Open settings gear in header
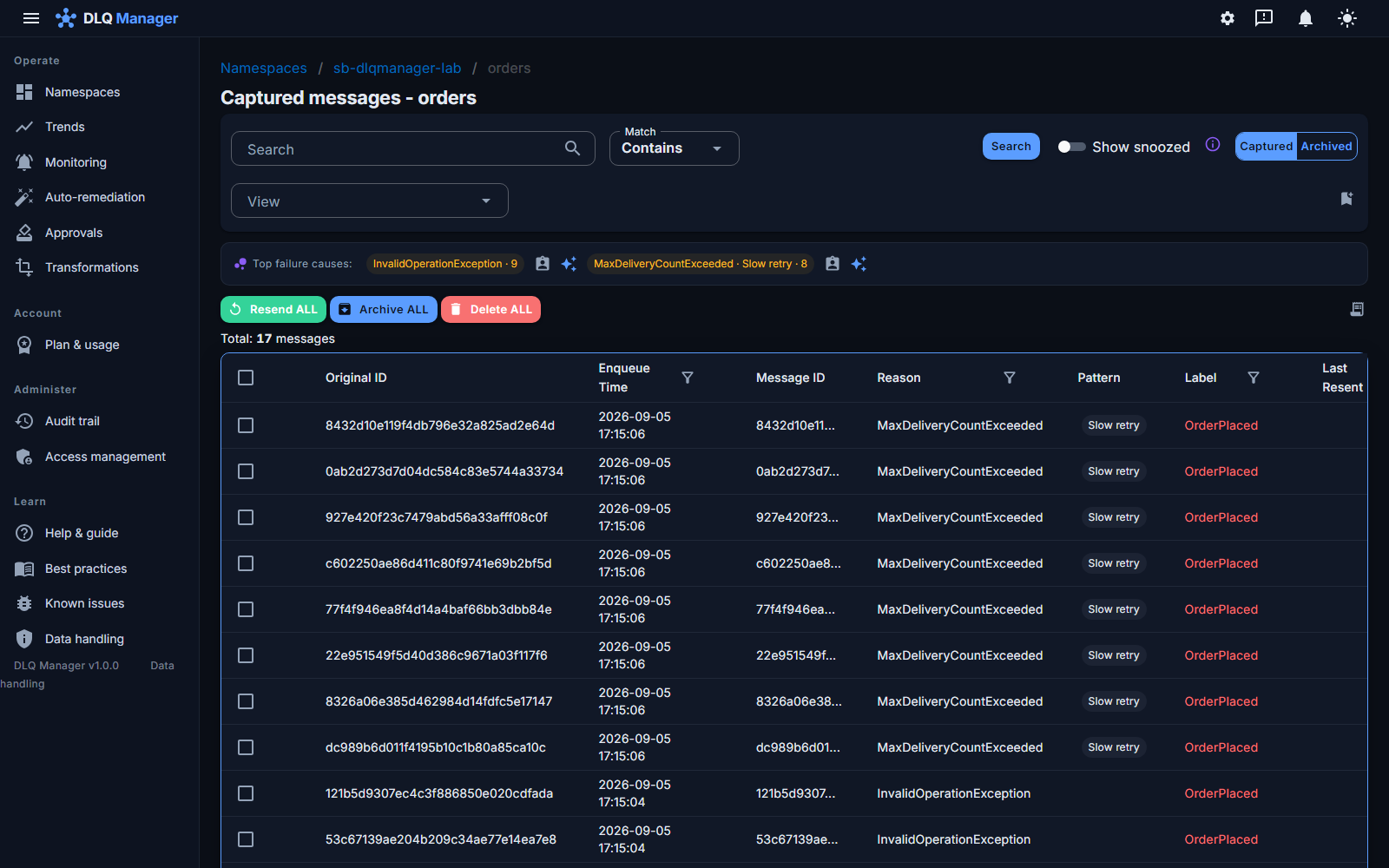The image size is (1389, 868). coord(1228,18)
